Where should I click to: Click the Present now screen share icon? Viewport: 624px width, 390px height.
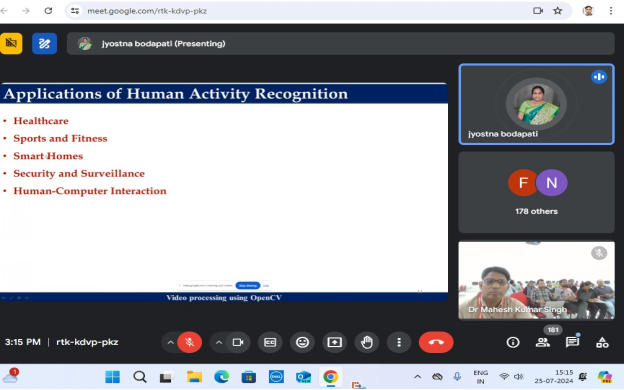(x=334, y=342)
